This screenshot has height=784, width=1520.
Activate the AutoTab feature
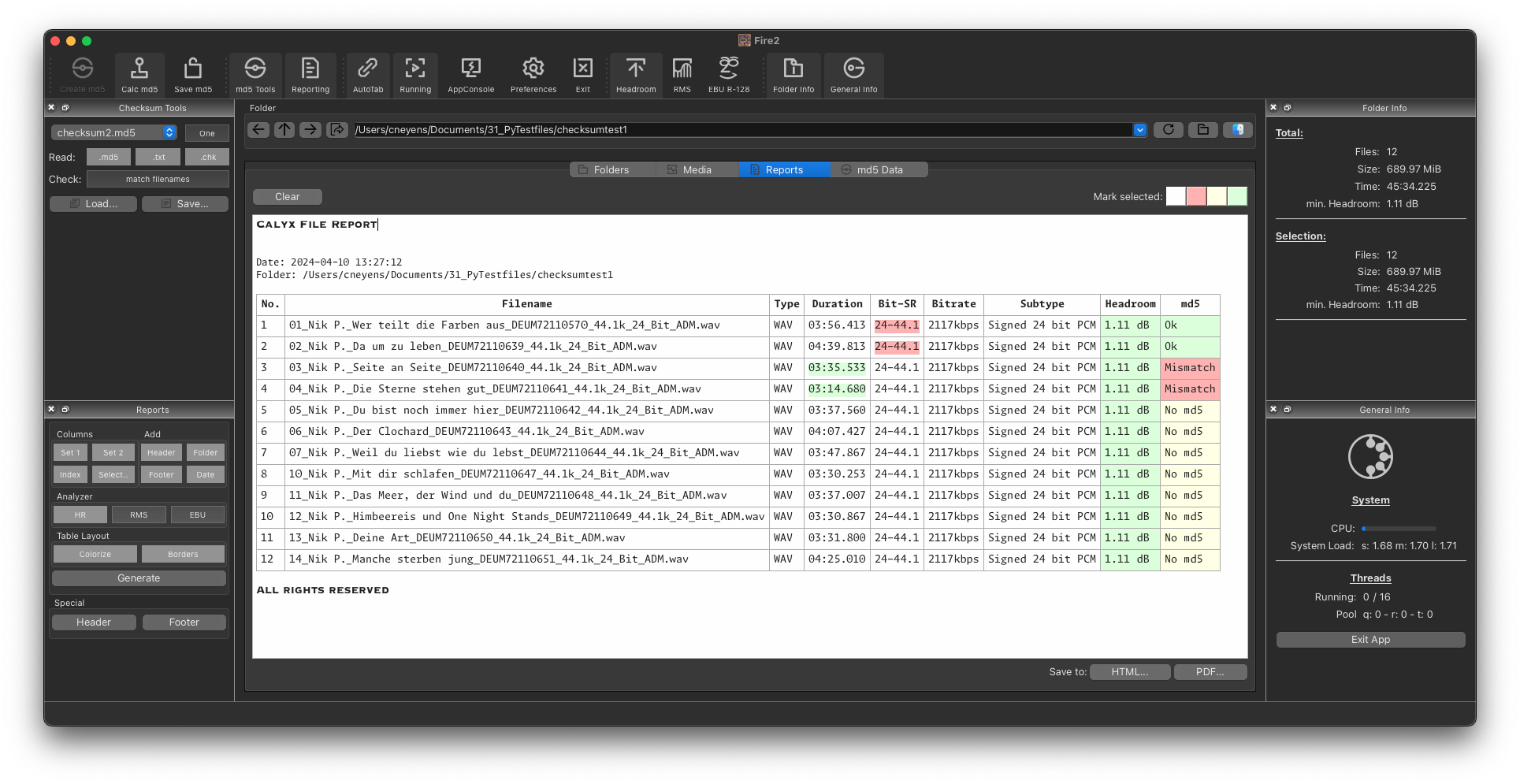point(367,75)
